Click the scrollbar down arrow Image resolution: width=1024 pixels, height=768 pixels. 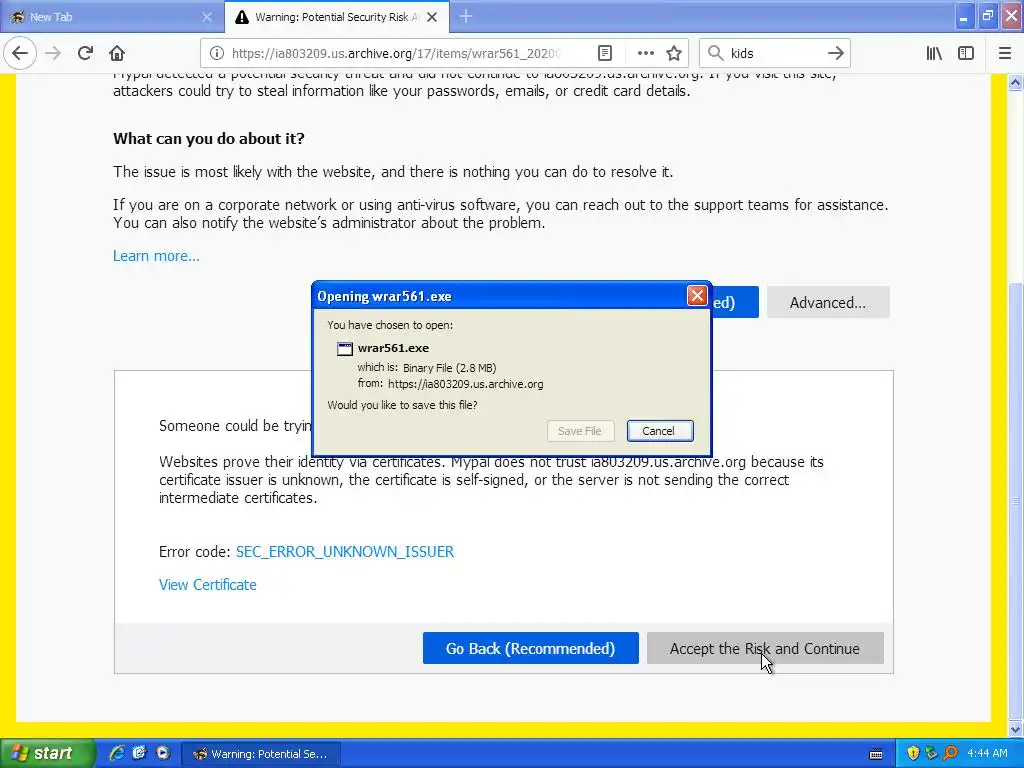coord(1016,729)
